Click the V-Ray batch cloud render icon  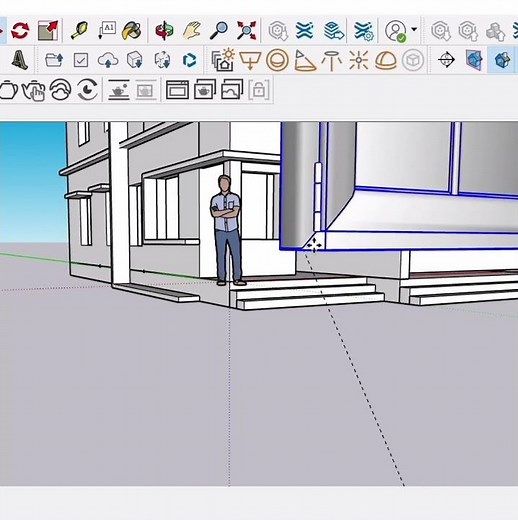[232, 89]
